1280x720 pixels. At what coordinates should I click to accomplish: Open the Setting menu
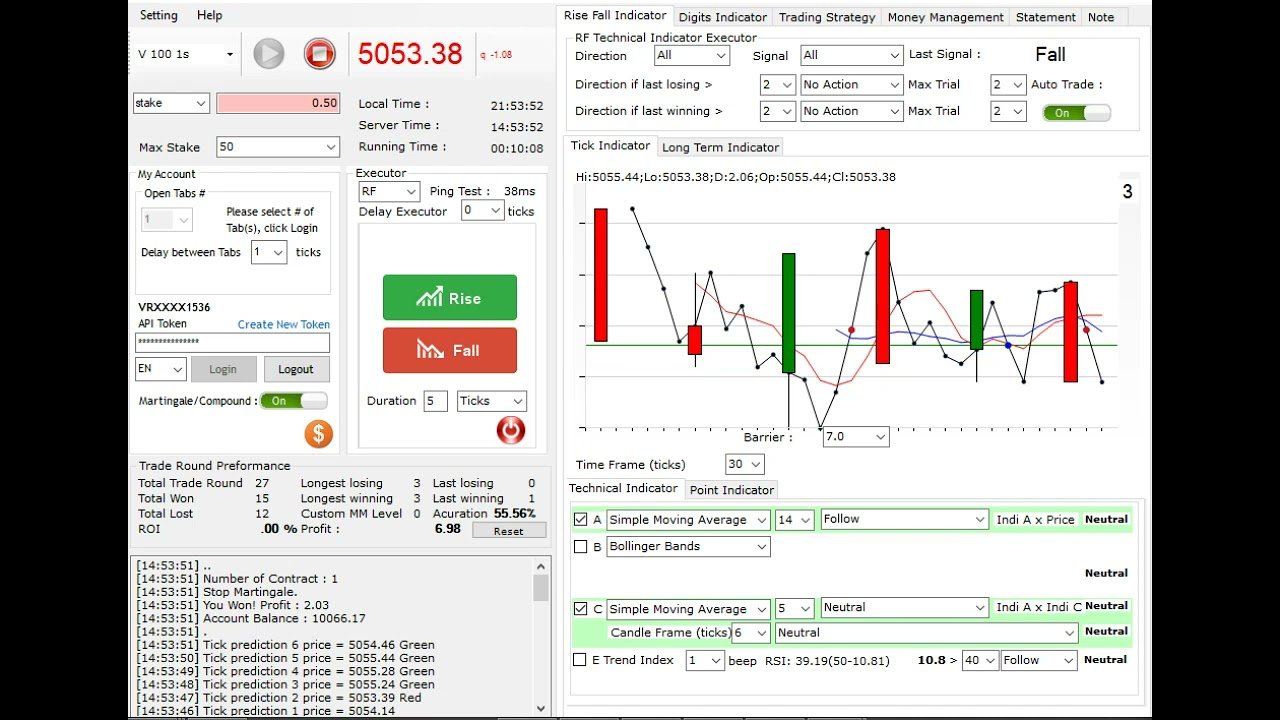pos(158,15)
